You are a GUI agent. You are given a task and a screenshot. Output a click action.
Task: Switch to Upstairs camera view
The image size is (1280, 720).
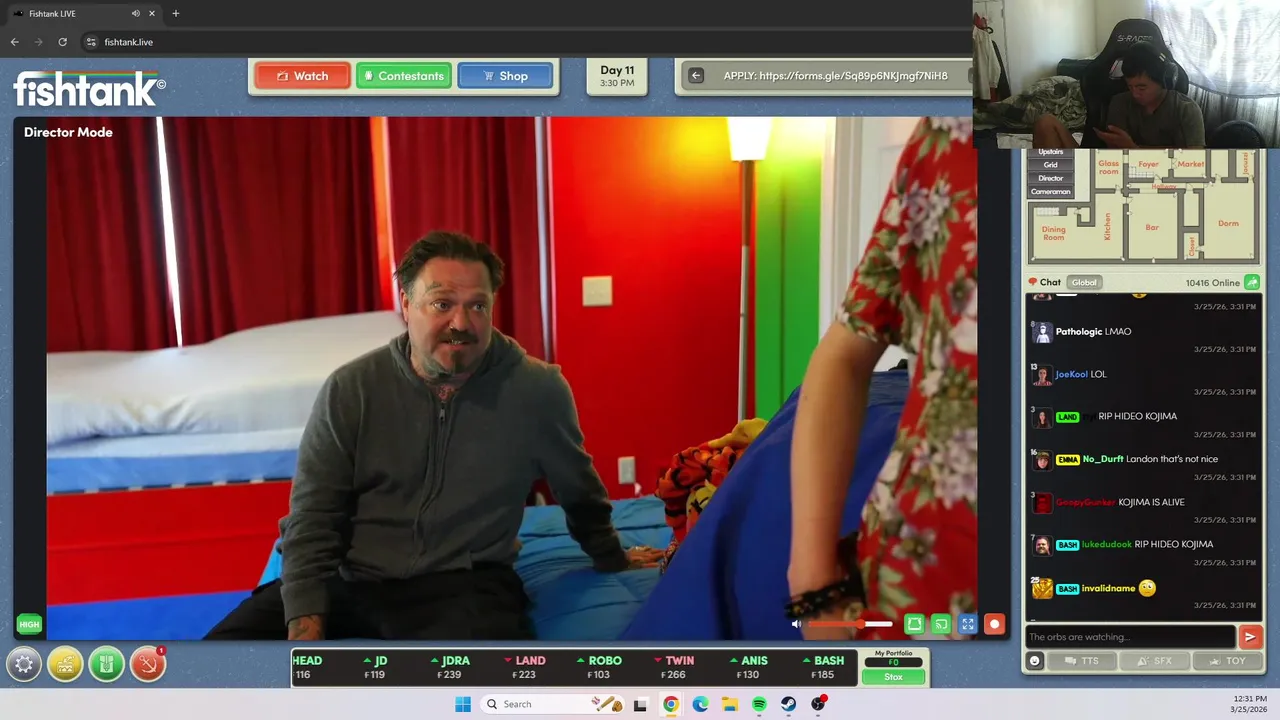click(1050, 152)
